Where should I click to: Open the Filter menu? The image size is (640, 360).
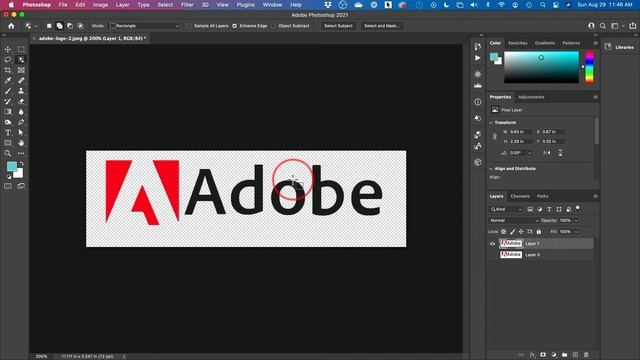pyautogui.click(x=187, y=5)
